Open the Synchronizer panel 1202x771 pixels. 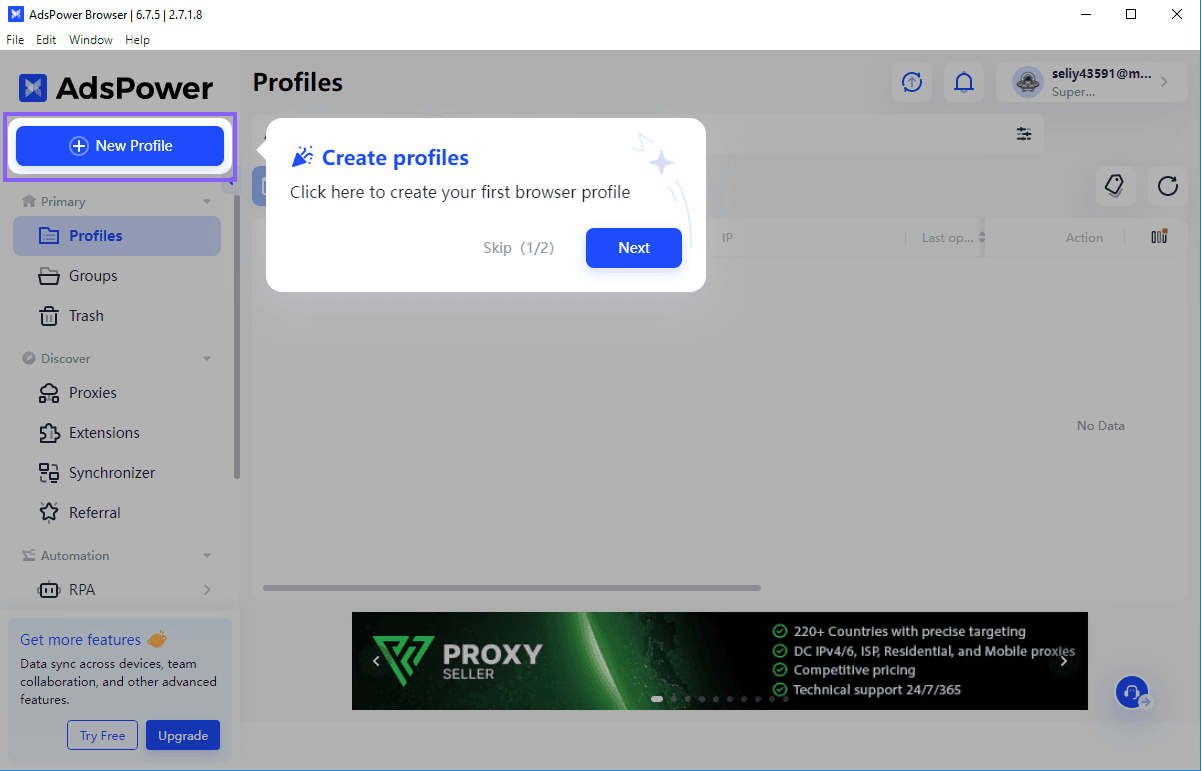pos(111,472)
